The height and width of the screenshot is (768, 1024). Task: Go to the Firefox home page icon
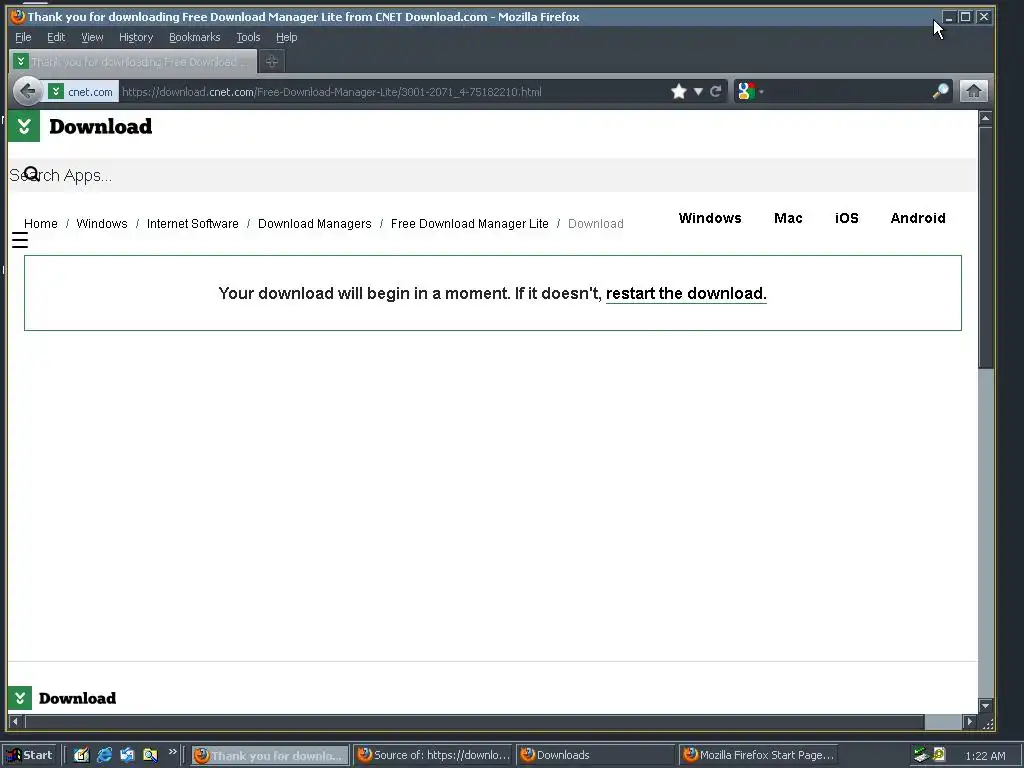click(x=973, y=91)
